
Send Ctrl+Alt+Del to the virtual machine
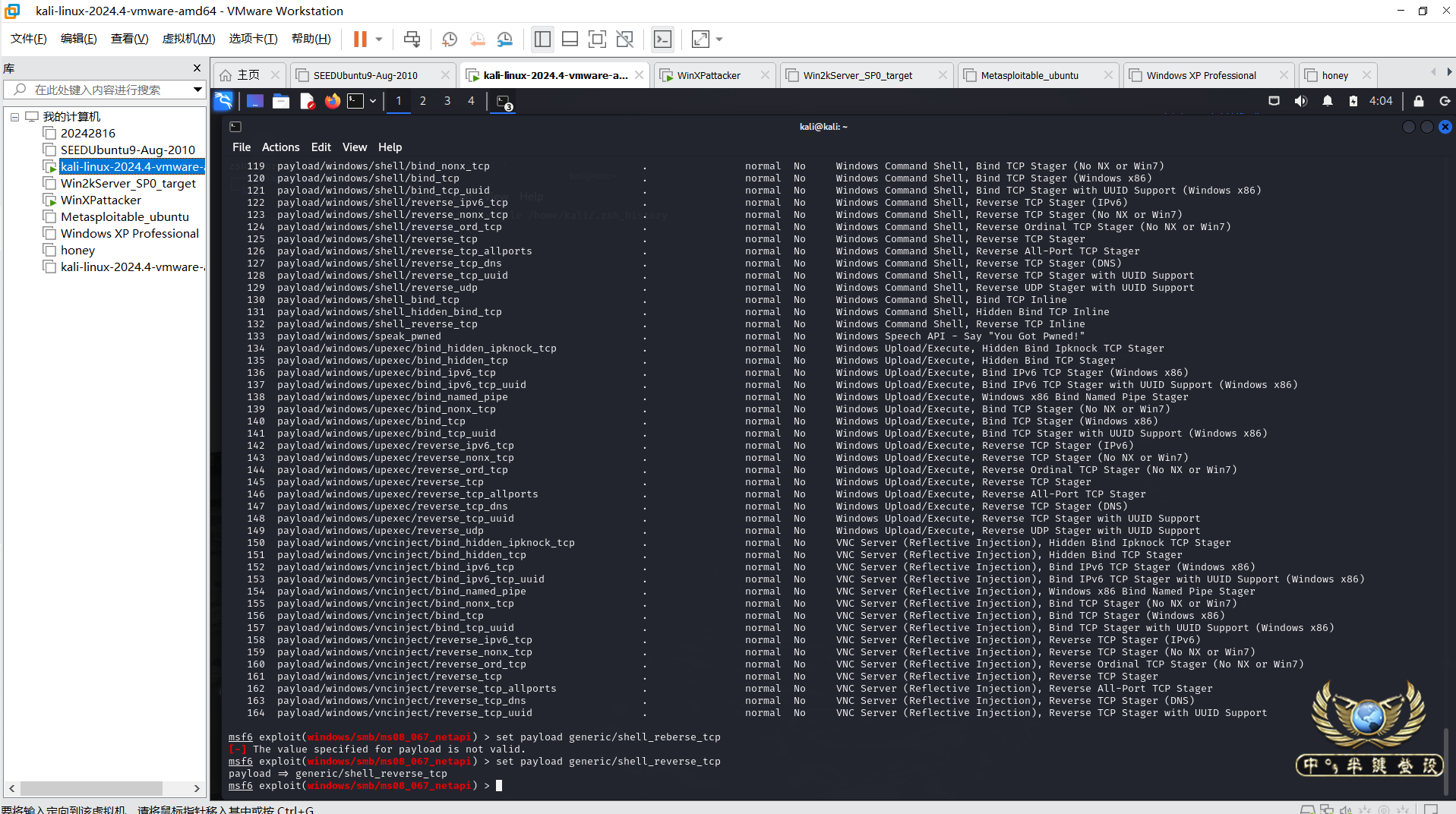coord(412,39)
